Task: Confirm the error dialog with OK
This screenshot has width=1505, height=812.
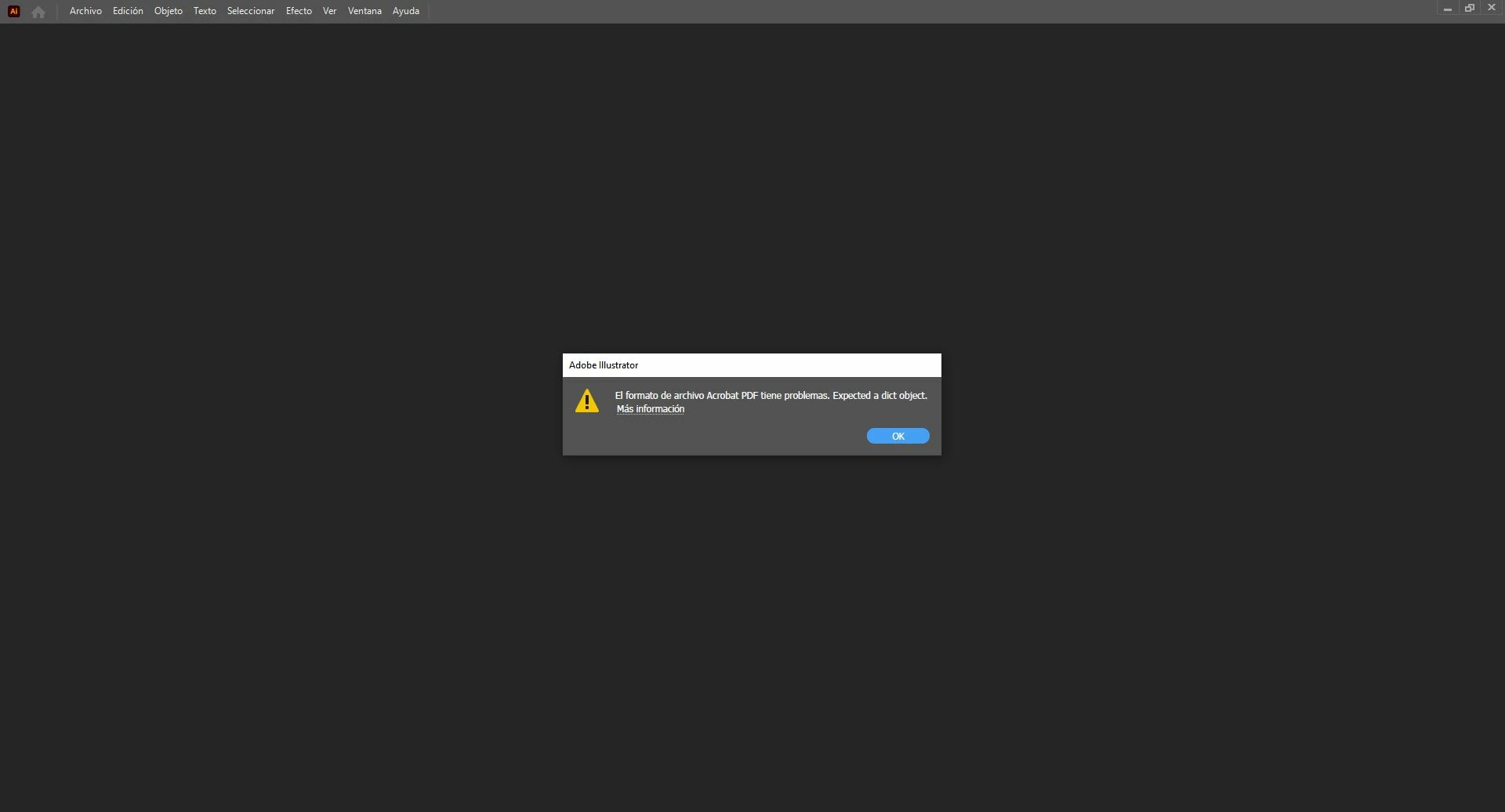Action: pos(898,436)
